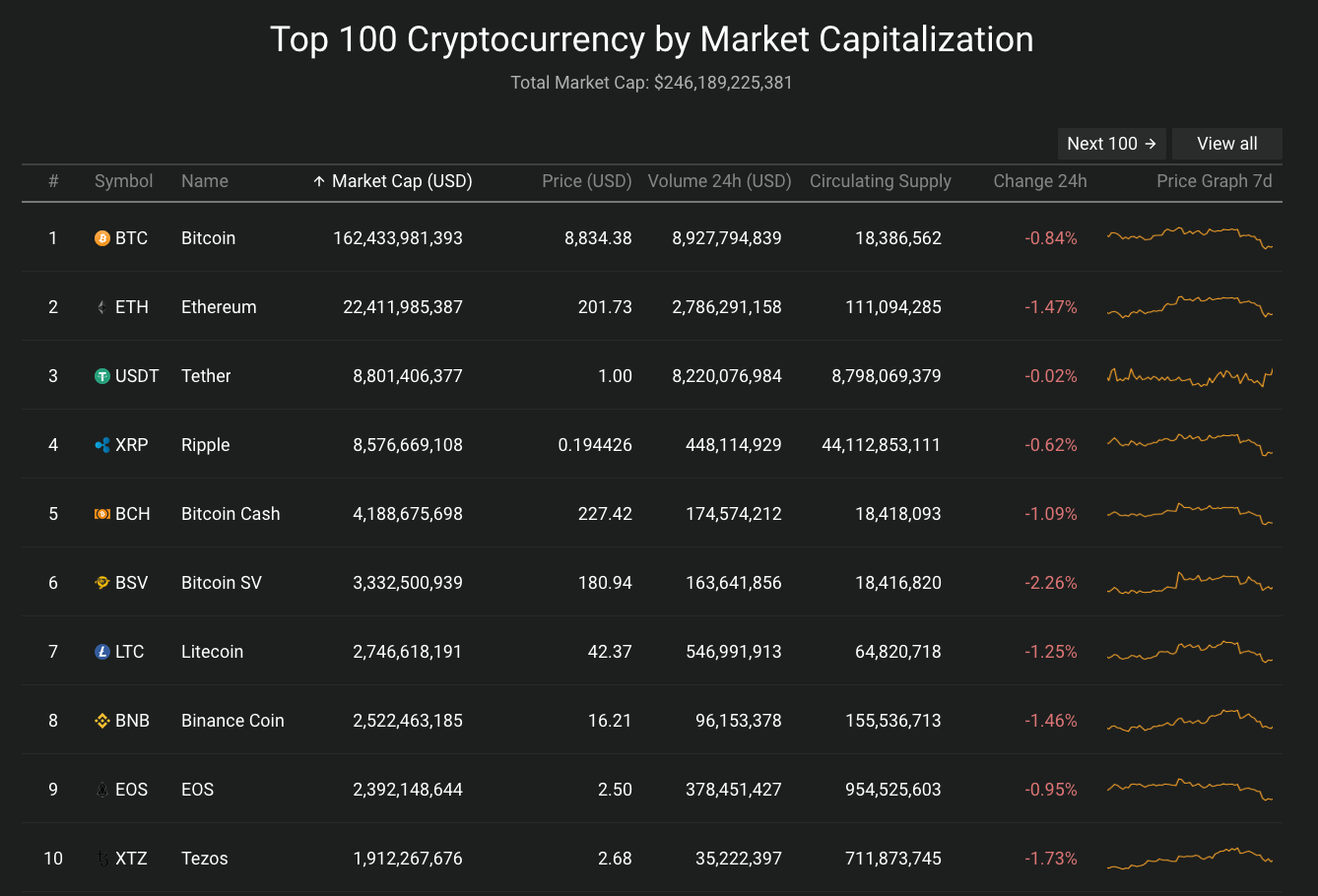The height and width of the screenshot is (896, 1318).
Task: Click the Litecoin blue coin icon
Action: (x=102, y=652)
